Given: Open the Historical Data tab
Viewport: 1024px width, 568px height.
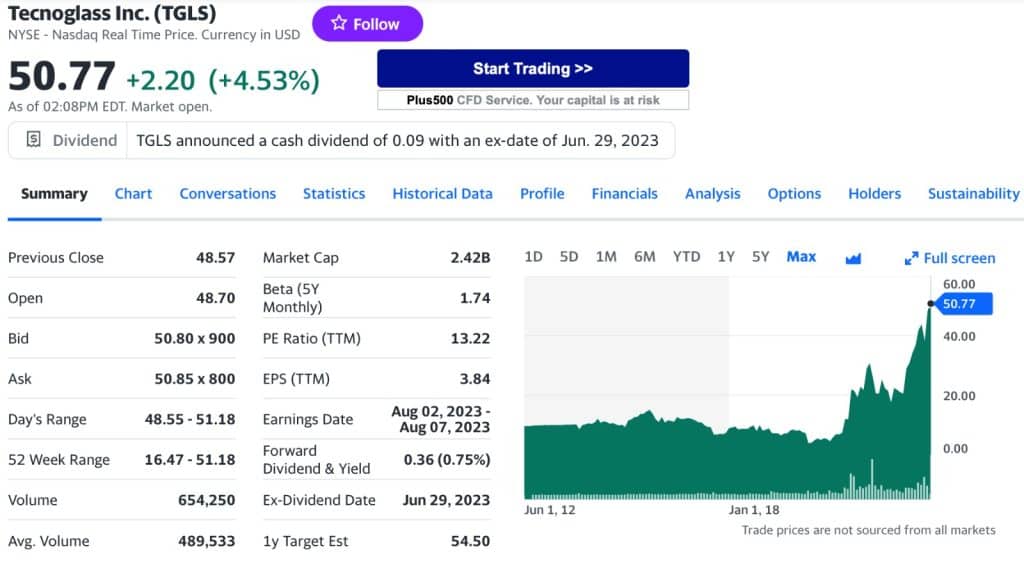Looking at the screenshot, I should (442, 194).
